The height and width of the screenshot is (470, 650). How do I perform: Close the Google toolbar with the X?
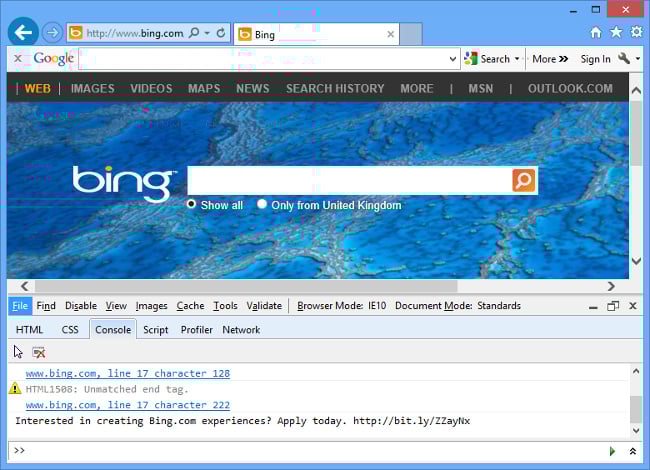tap(18, 58)
